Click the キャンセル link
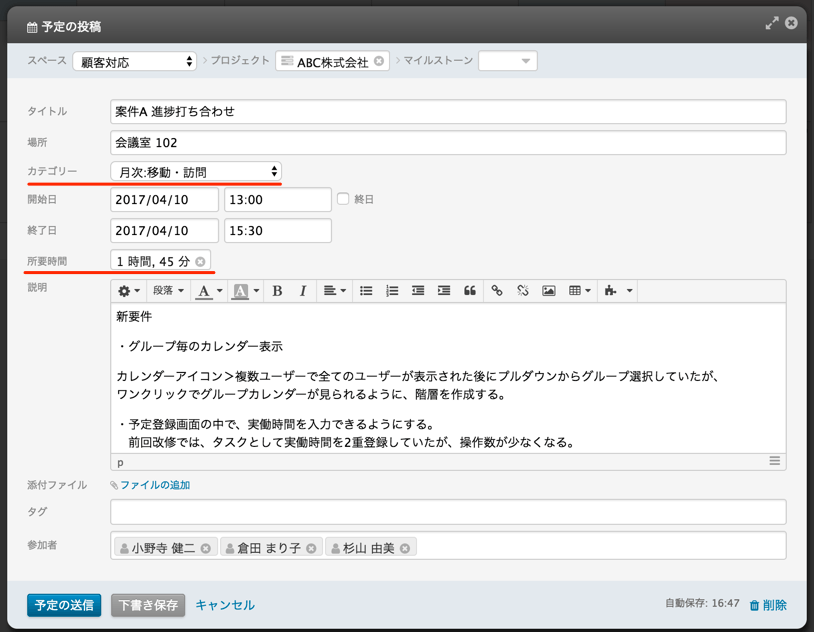 (225, 605)
